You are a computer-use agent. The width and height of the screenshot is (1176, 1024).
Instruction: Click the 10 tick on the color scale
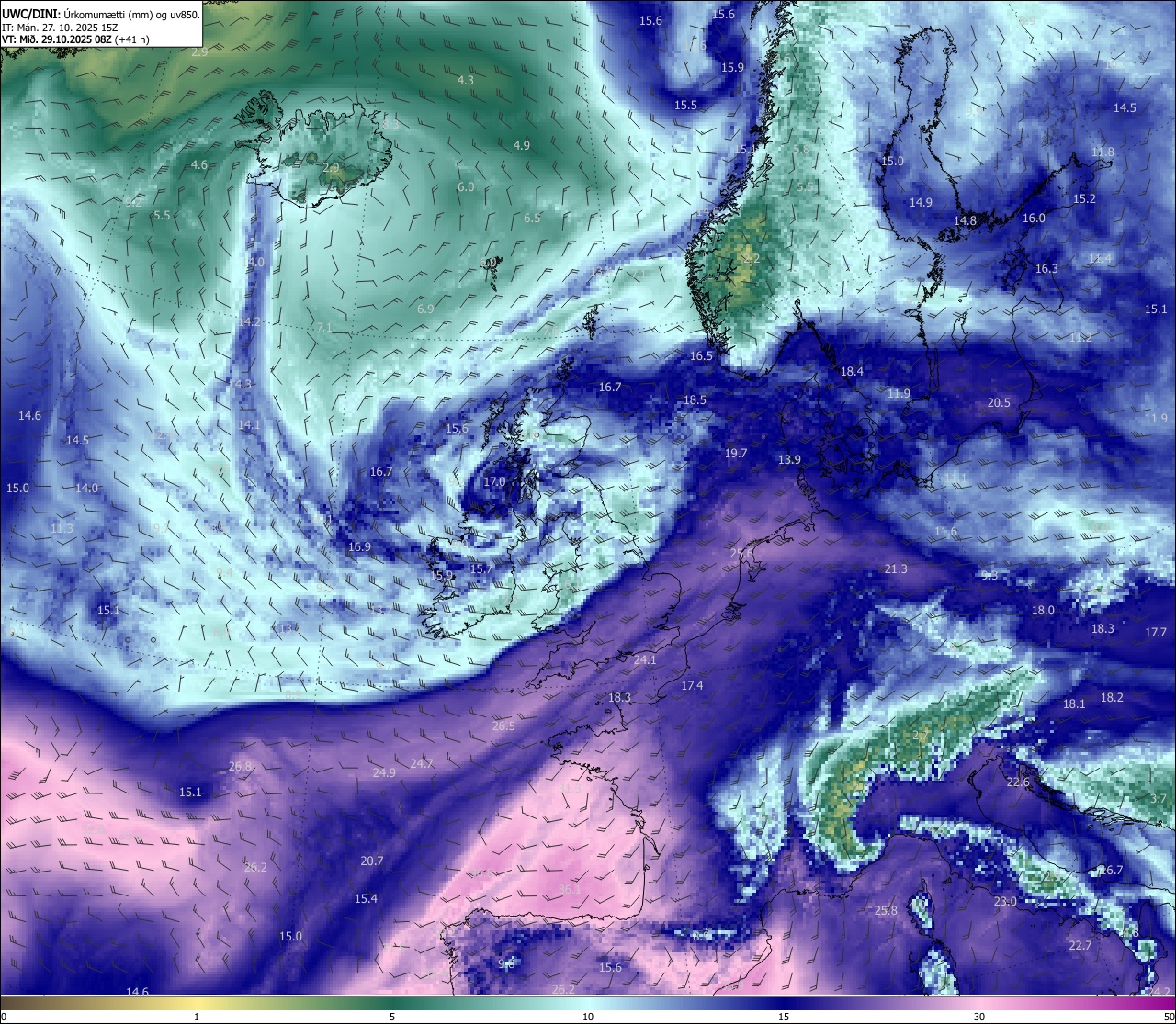click(588, 1016)
